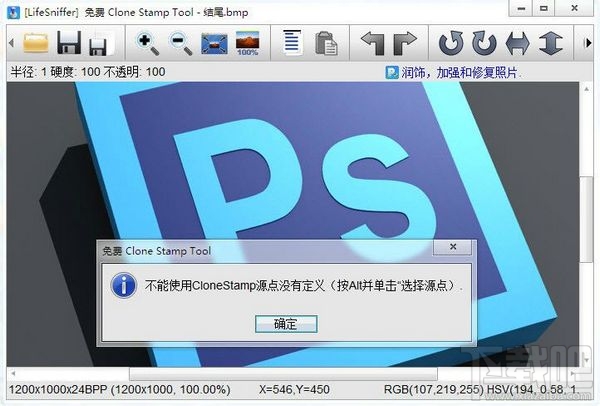Viewport: 600px width, 406px height.
Task: Click the 半径: 1 硬度: 100 不透明: 100 brush settings text
Action: (88, 72)
